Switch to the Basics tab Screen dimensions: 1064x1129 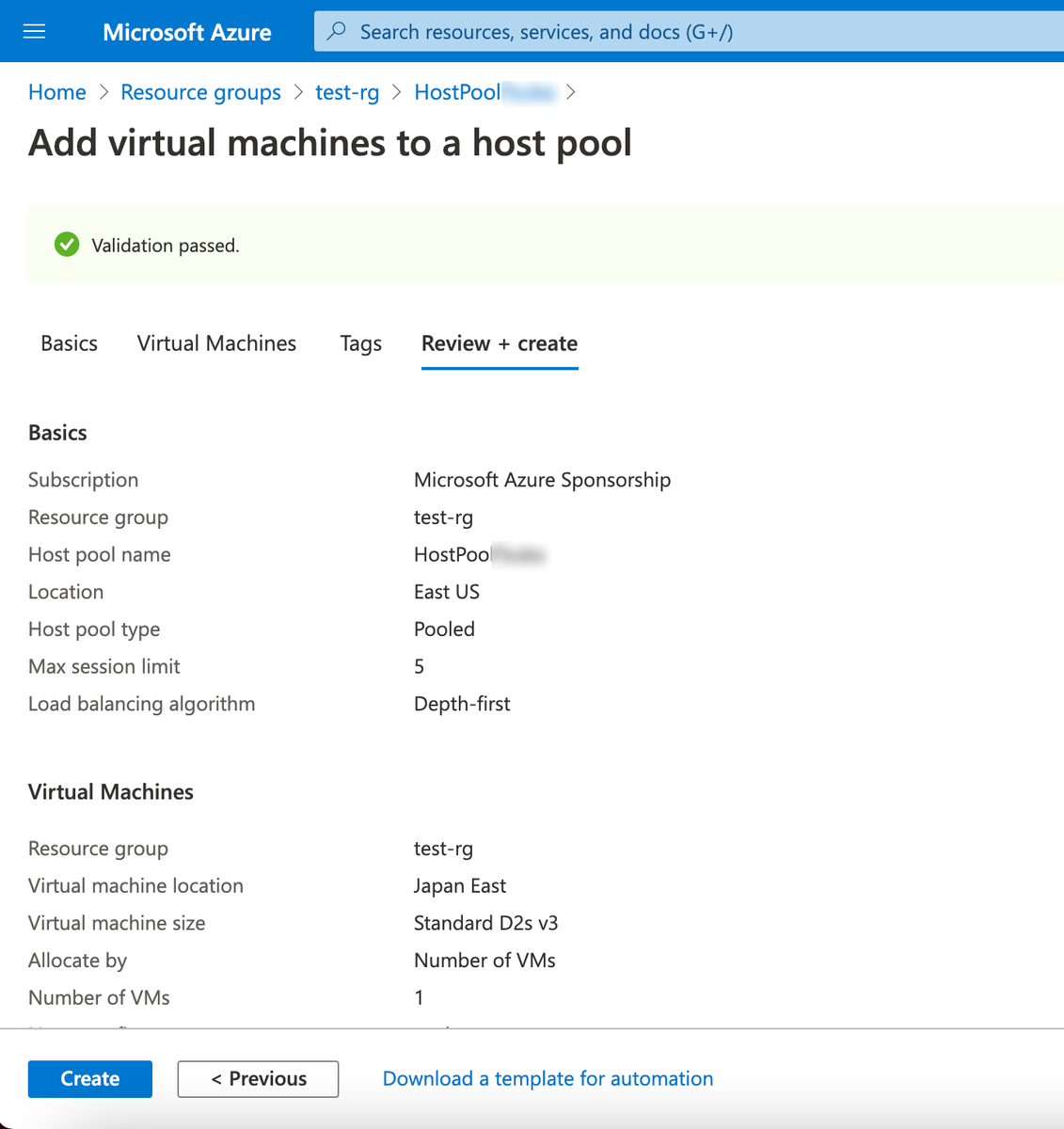[x=69, y=343]
